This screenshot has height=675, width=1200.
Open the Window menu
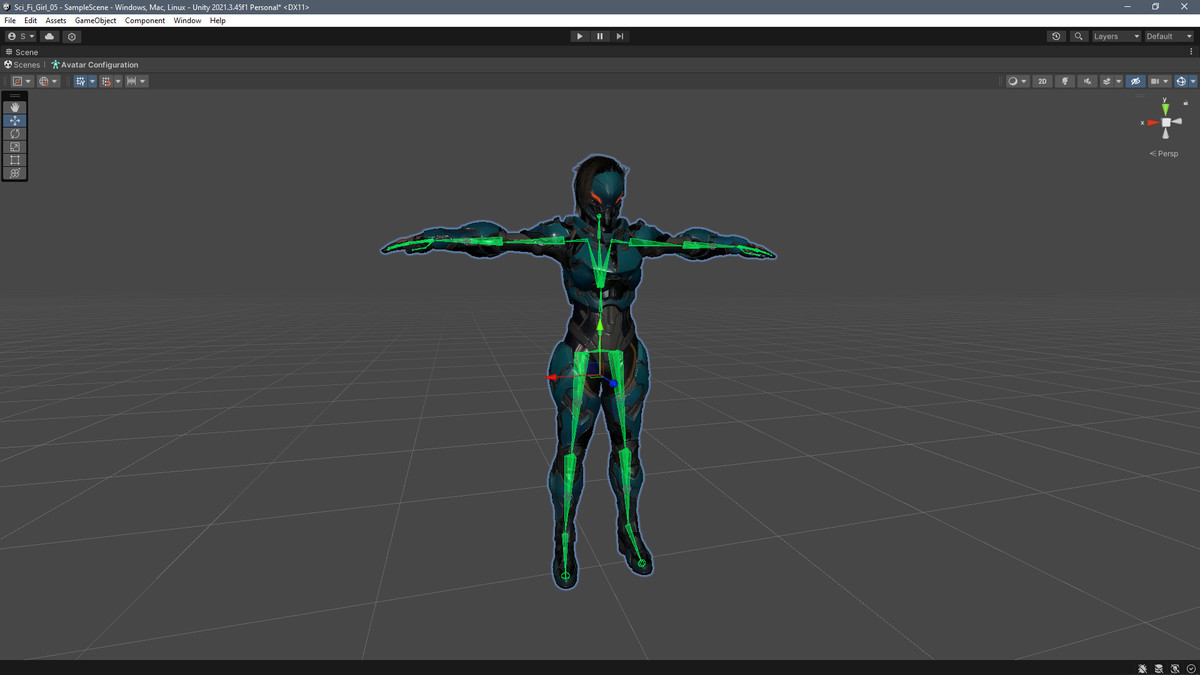187,20
